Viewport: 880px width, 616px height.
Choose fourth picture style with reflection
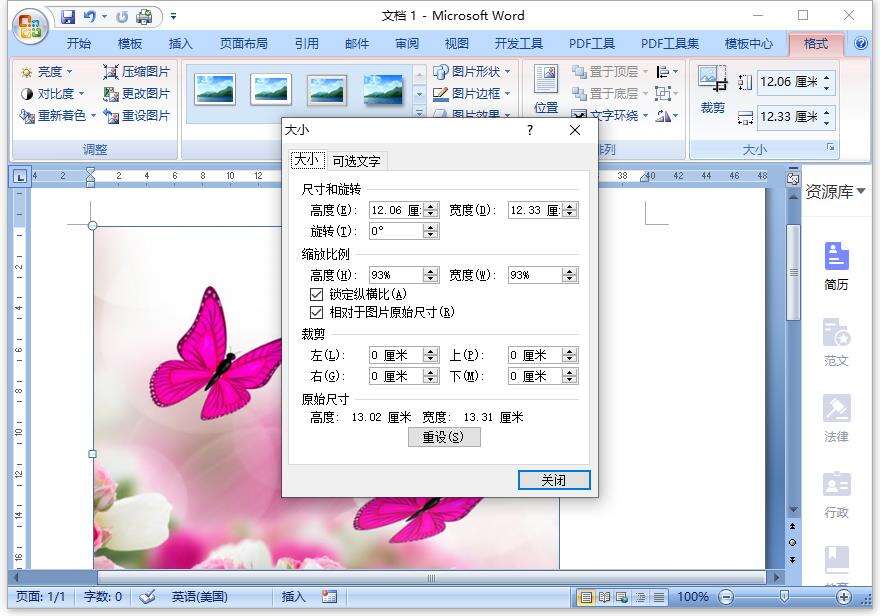coord(383,89)
